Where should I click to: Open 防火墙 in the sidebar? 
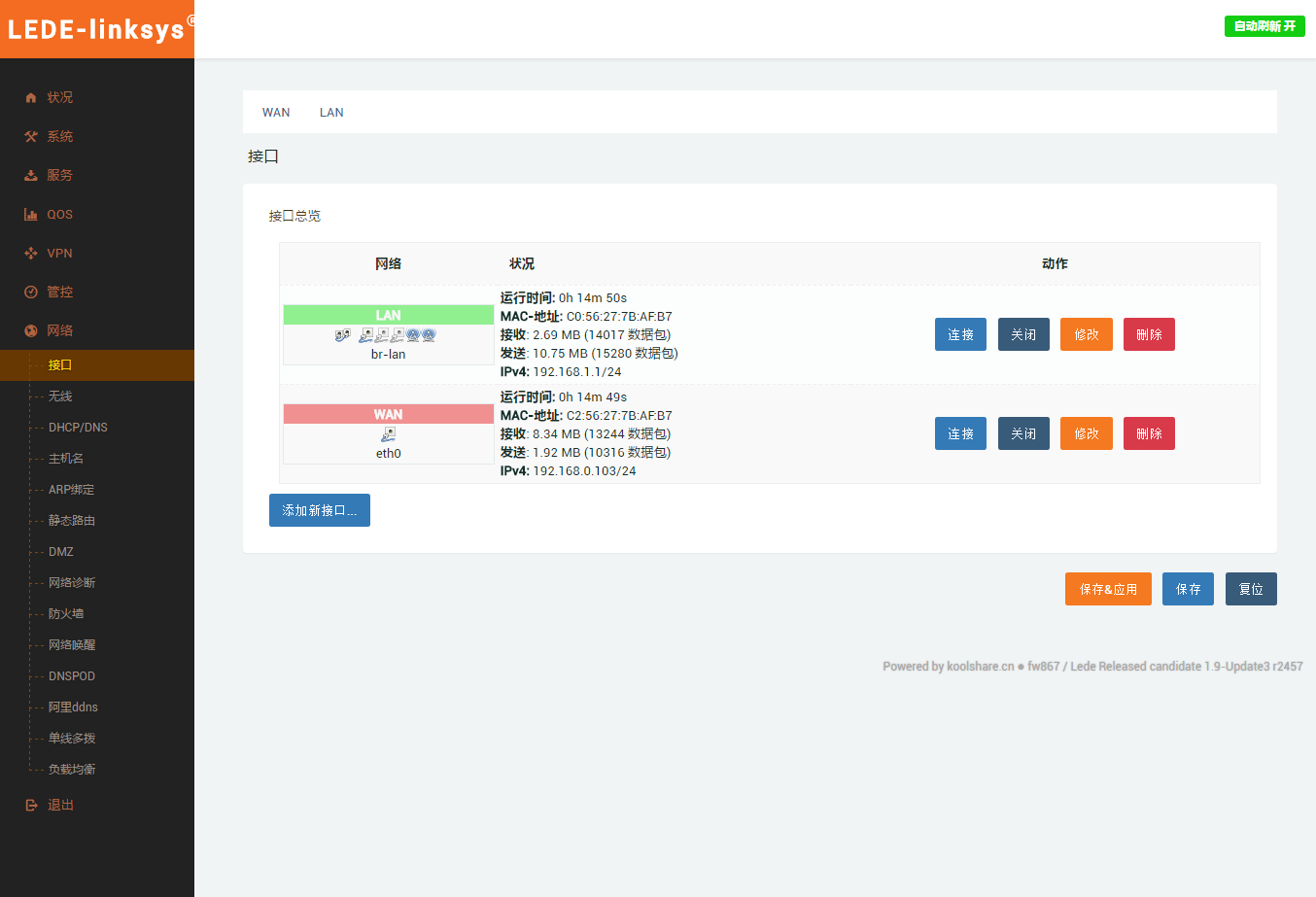[x=66, y=614]
